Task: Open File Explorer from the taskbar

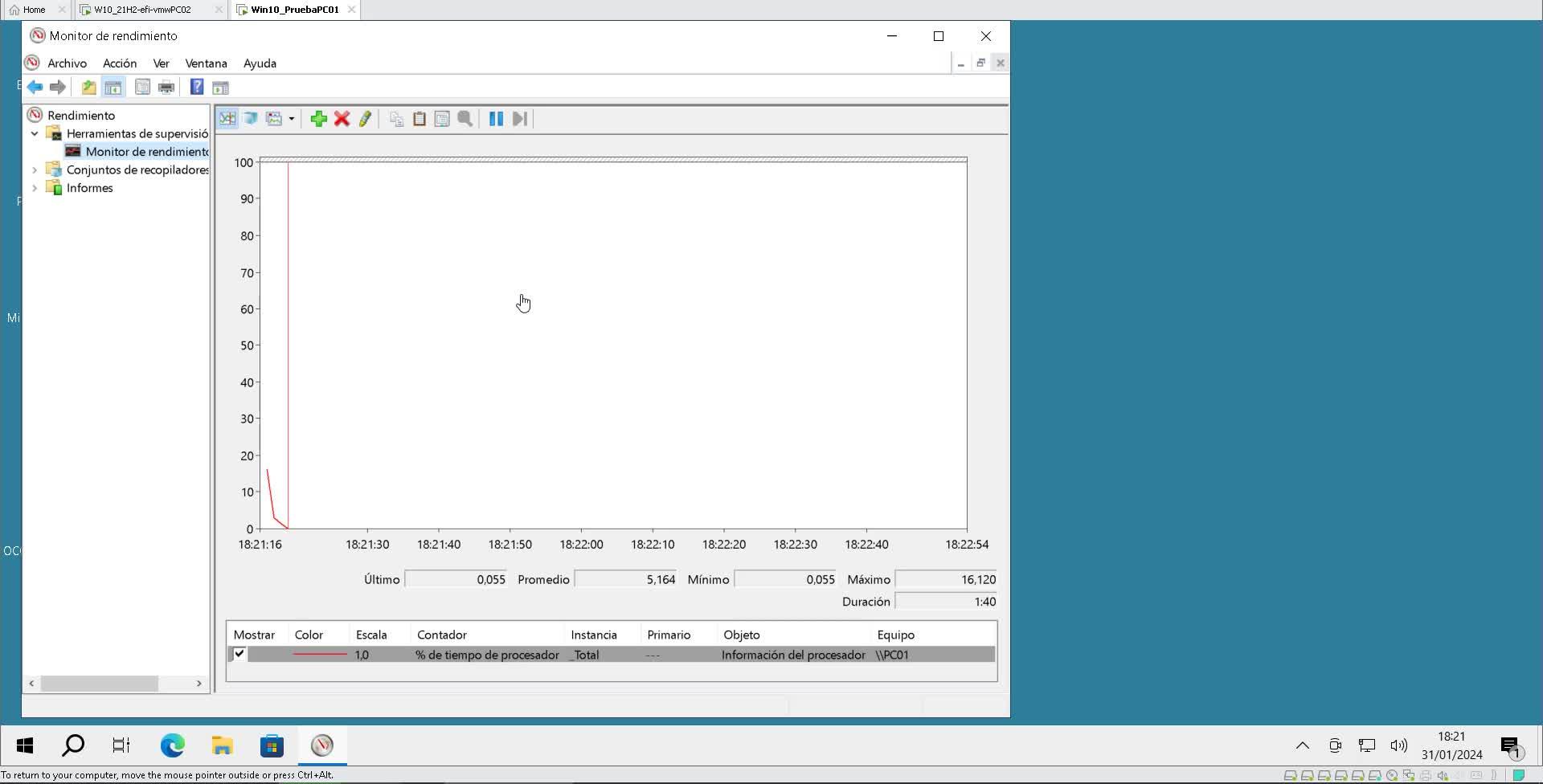Action: [222, 746]
